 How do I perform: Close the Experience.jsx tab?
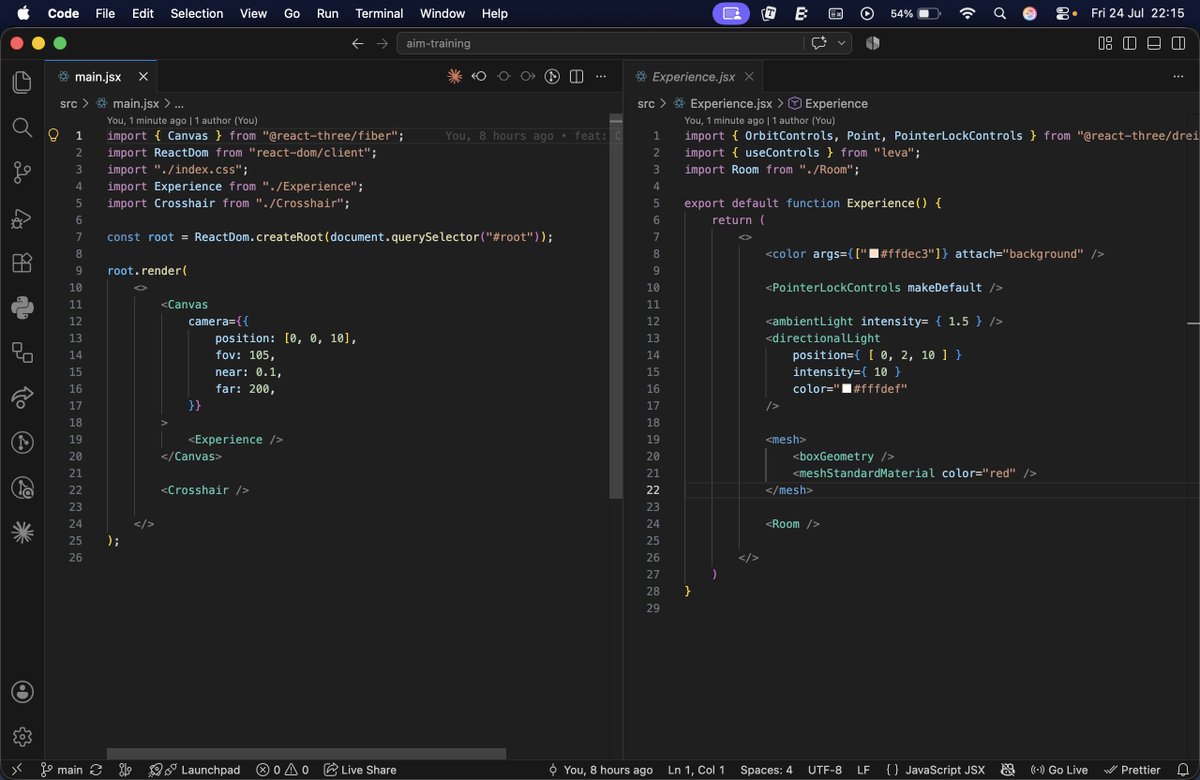pyautogui.click(x=748, y=76)
